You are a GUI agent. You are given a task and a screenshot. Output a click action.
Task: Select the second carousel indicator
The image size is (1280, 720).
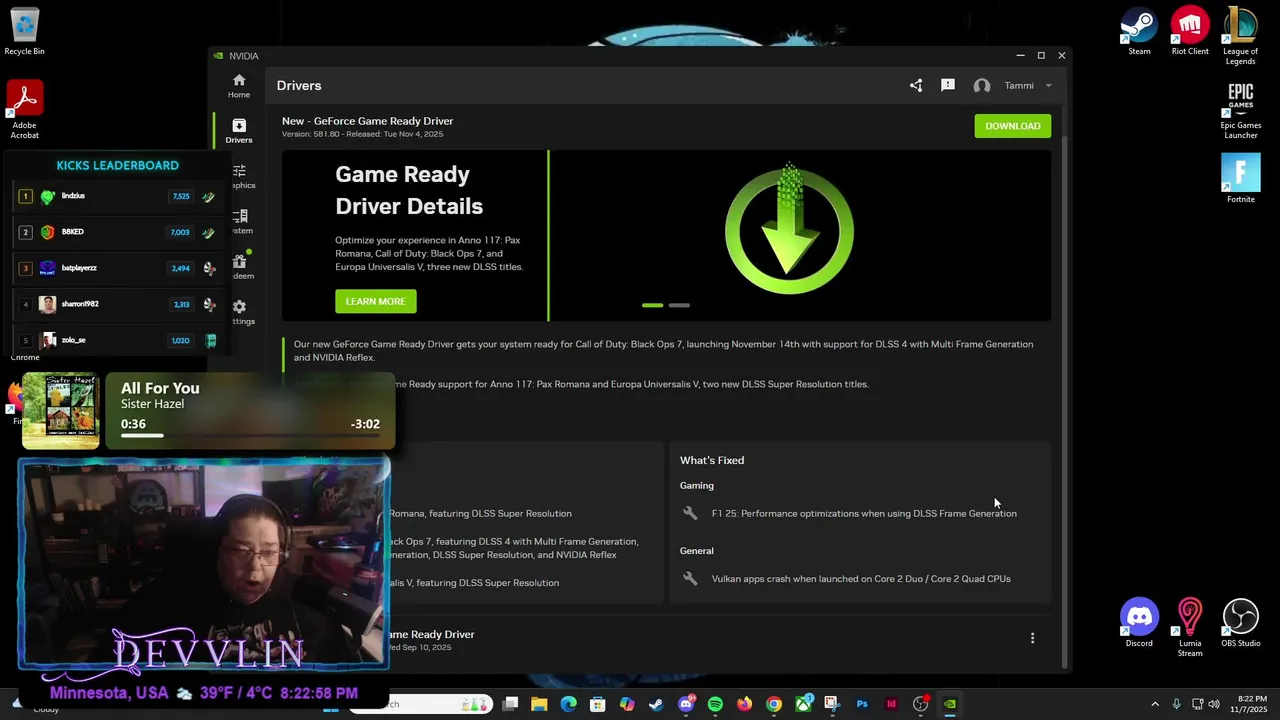tap(679, 305)
